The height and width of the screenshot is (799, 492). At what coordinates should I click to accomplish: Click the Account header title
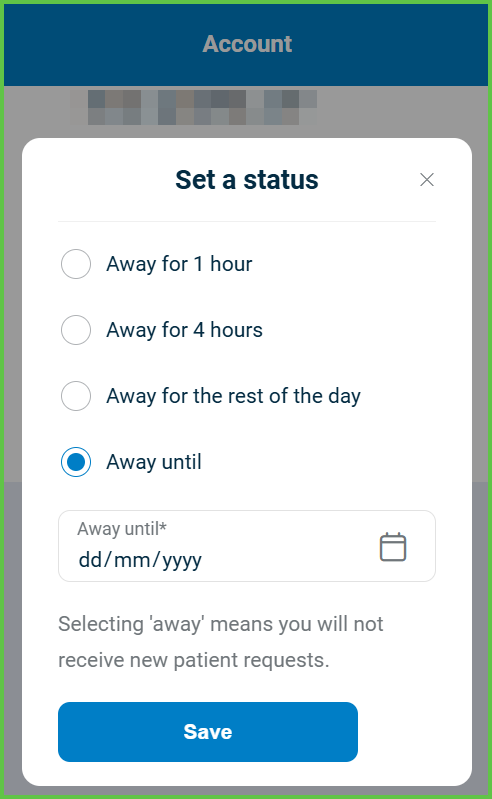[x=247, y=44]
